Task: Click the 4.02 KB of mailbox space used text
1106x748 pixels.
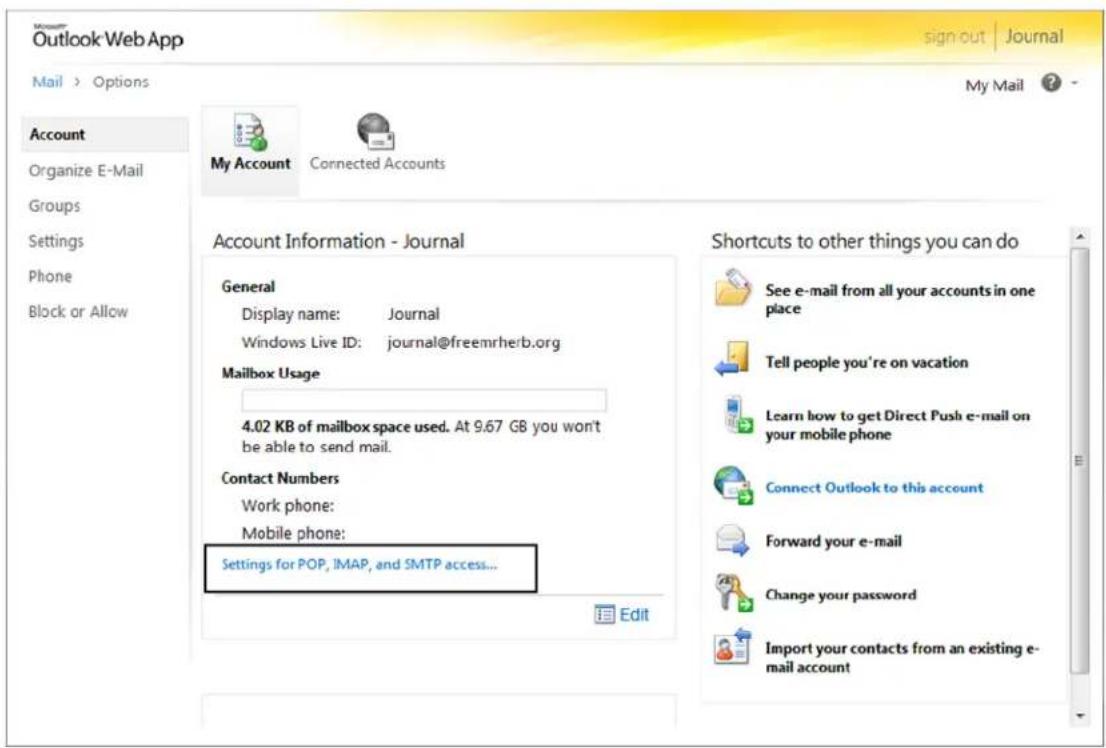Action: 345,426
